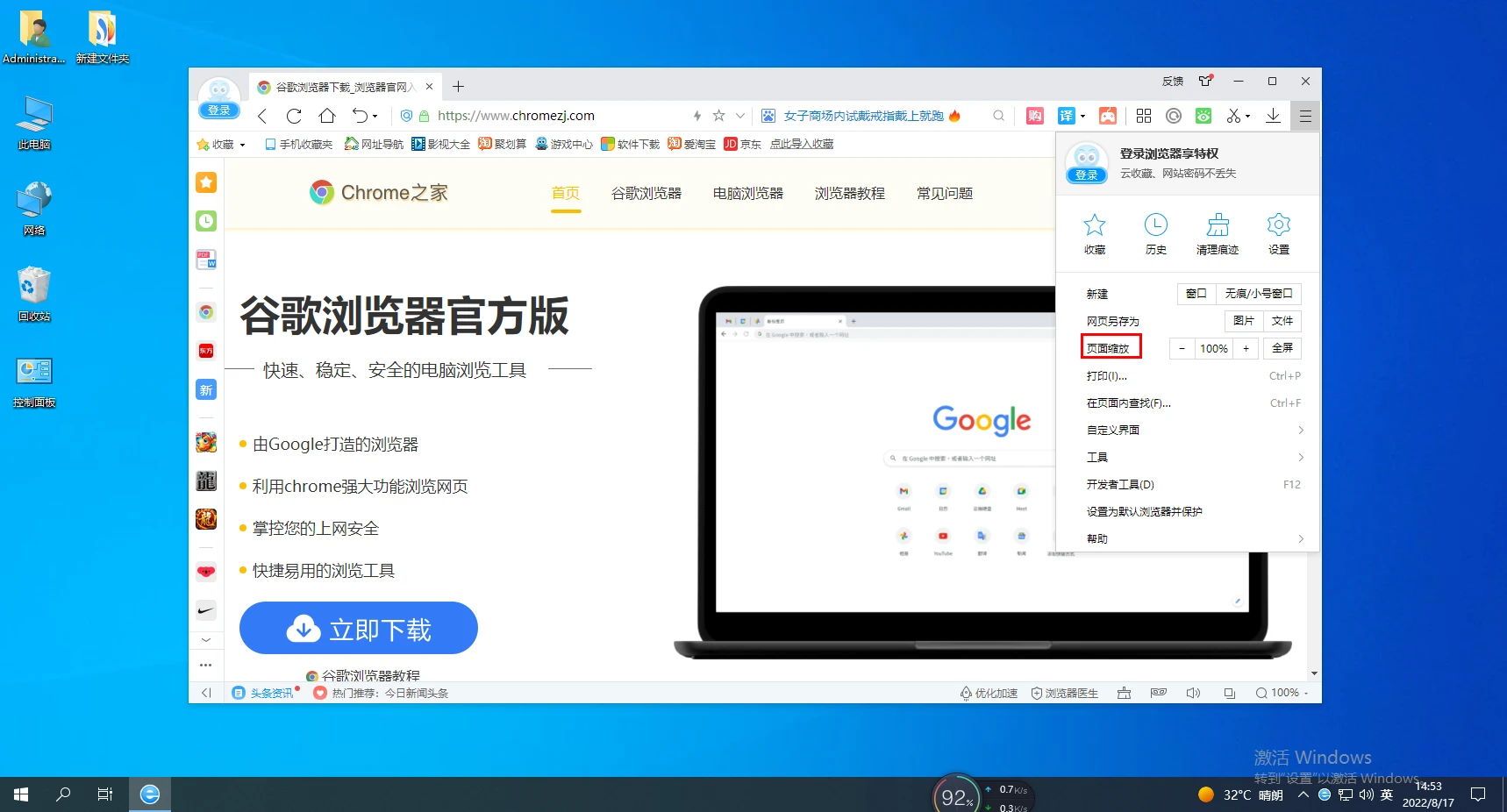The image size is (1507, 812).
Task: Click the blue translate 译 icon
Action: click(1066, 116)
